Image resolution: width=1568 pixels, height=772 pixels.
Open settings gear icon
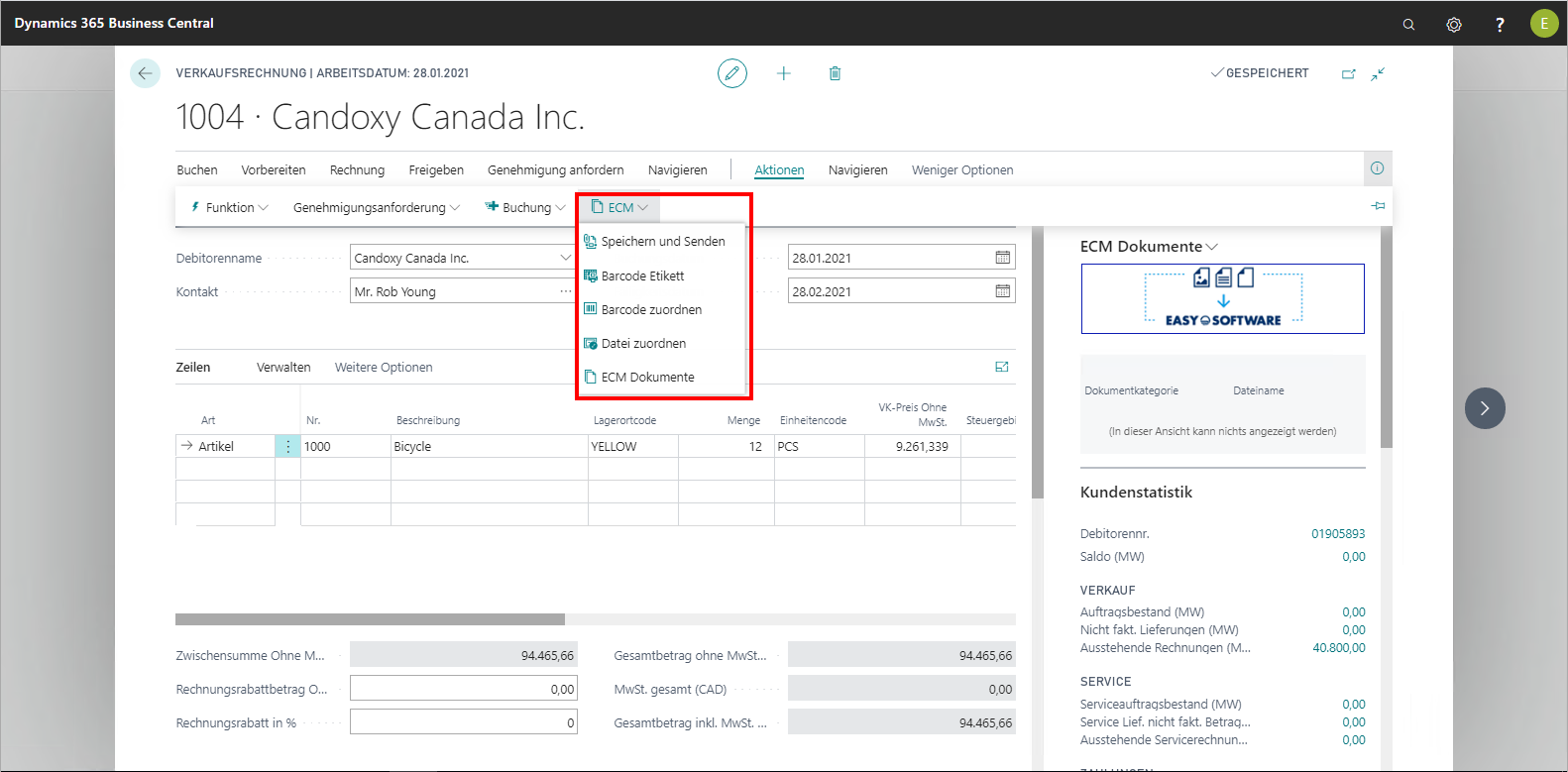tap(1454, 24)
